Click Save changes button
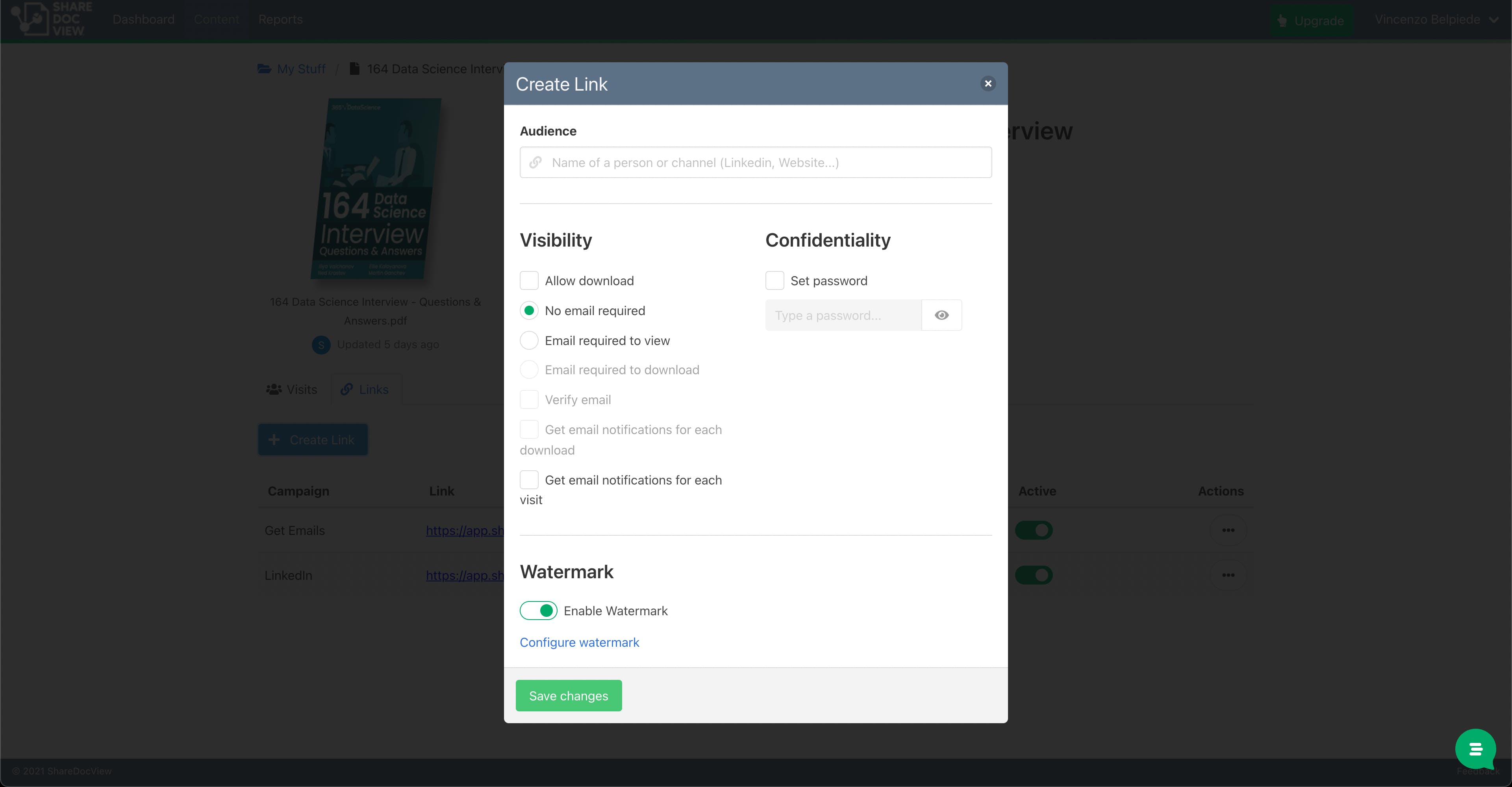Image resolution: width=1512 pixels, height=787 pixels. click(x=568, y=696)
